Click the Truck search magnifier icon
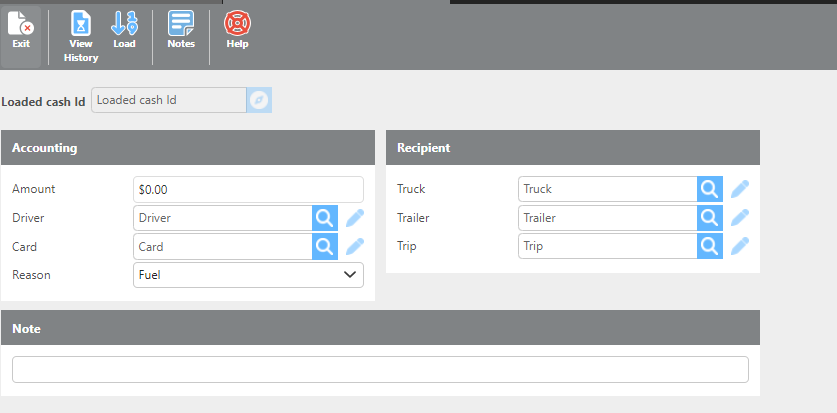Viewport: 837px width, 413px height. tap(709, 189)
